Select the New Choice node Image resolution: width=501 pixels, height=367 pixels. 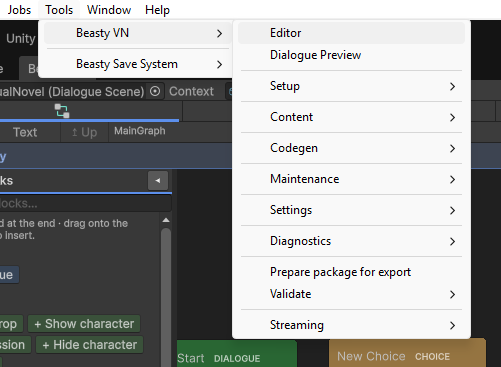pos(407,353)
